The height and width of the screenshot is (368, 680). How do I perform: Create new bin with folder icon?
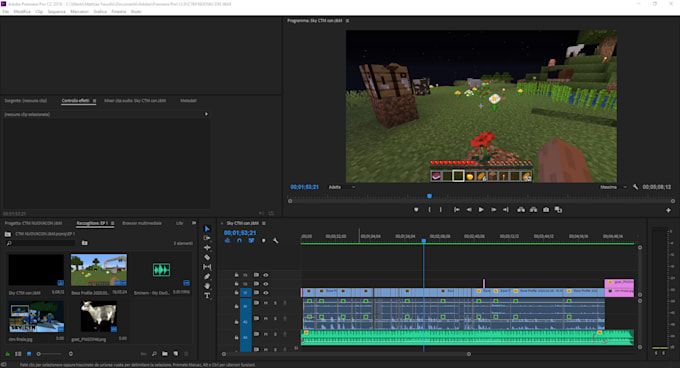tap(165, 354)
